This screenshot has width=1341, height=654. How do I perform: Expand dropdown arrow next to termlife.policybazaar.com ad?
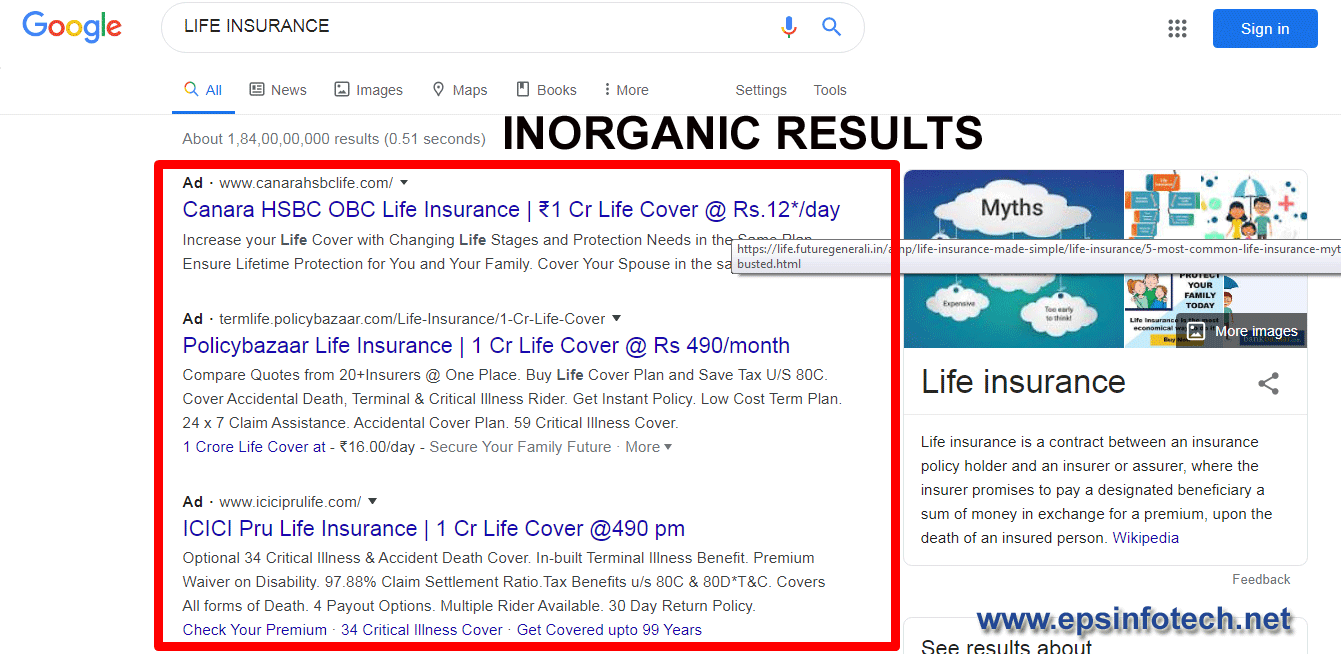coord(616,319)
